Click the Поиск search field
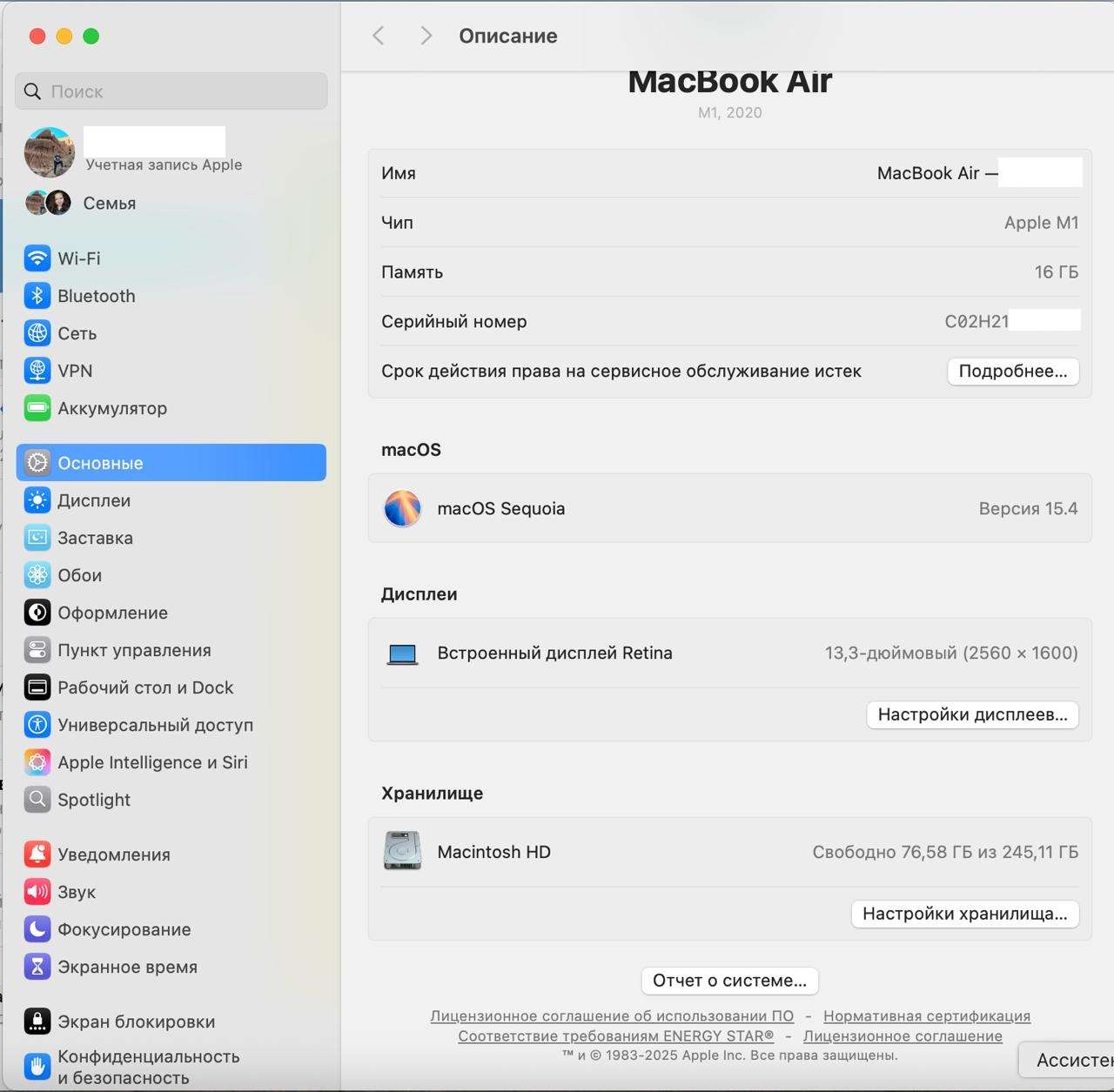 pos(171,91)
